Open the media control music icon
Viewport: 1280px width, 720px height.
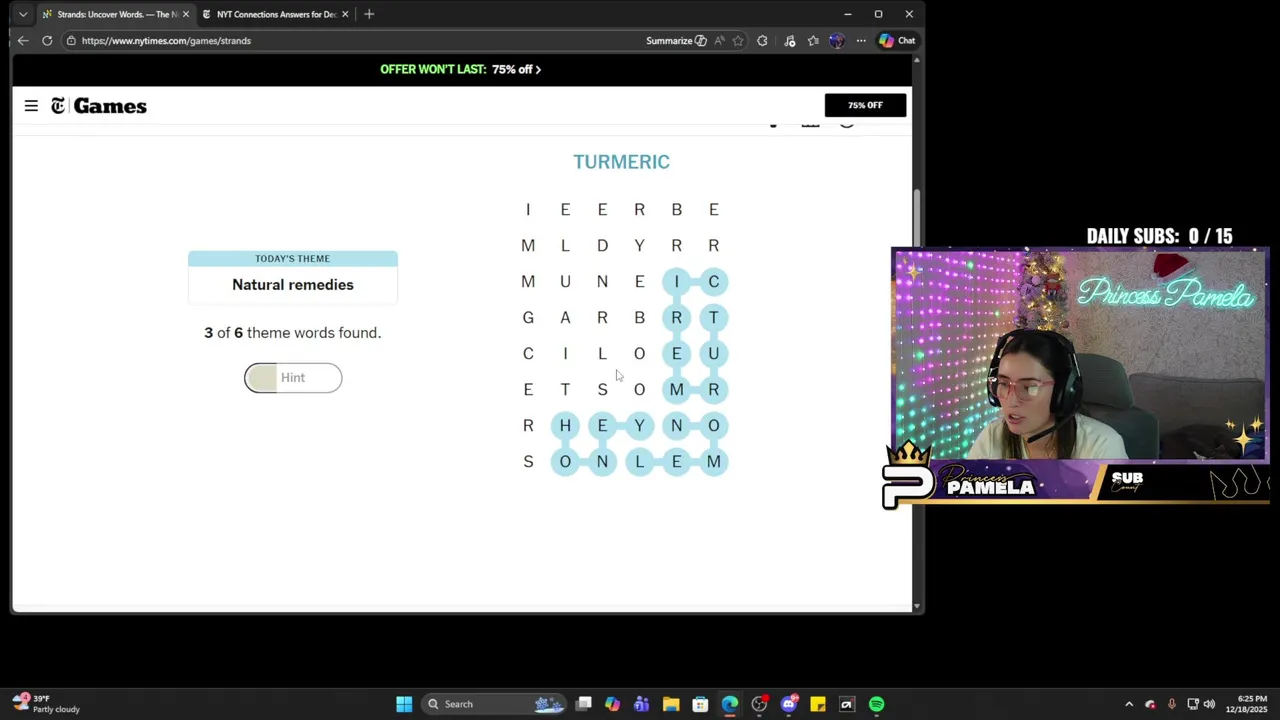789,41
